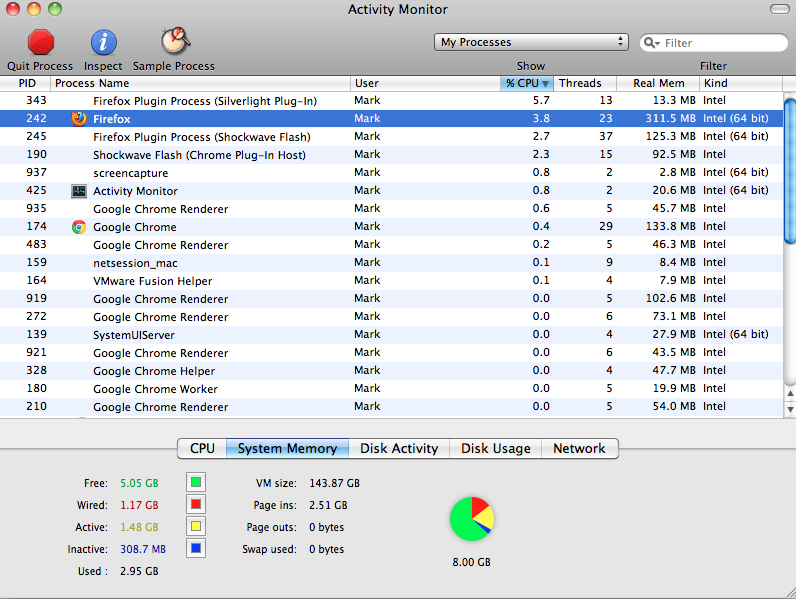Select the netsession_mac process row
796x599 pixels.
coord(391,262)
